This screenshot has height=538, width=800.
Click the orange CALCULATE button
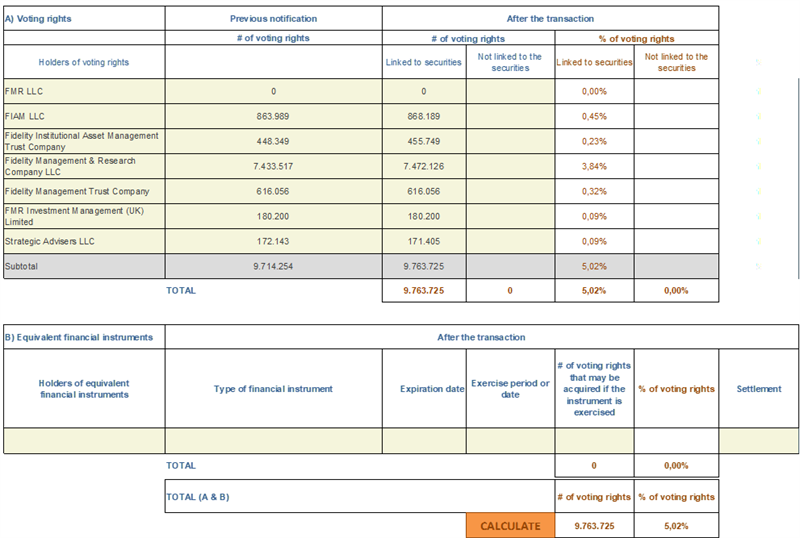[510, 525]
